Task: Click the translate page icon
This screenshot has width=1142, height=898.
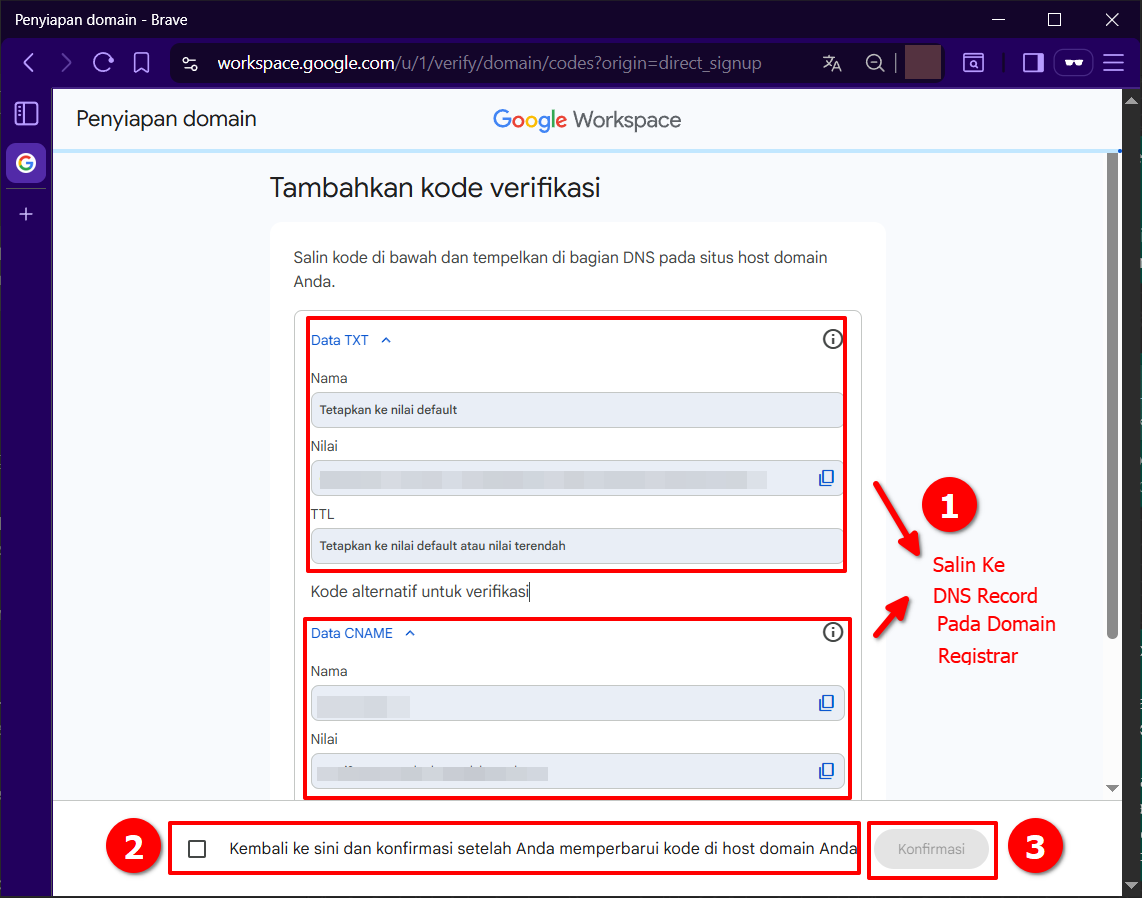Action: pyautogui.click(x=832, y=63)
